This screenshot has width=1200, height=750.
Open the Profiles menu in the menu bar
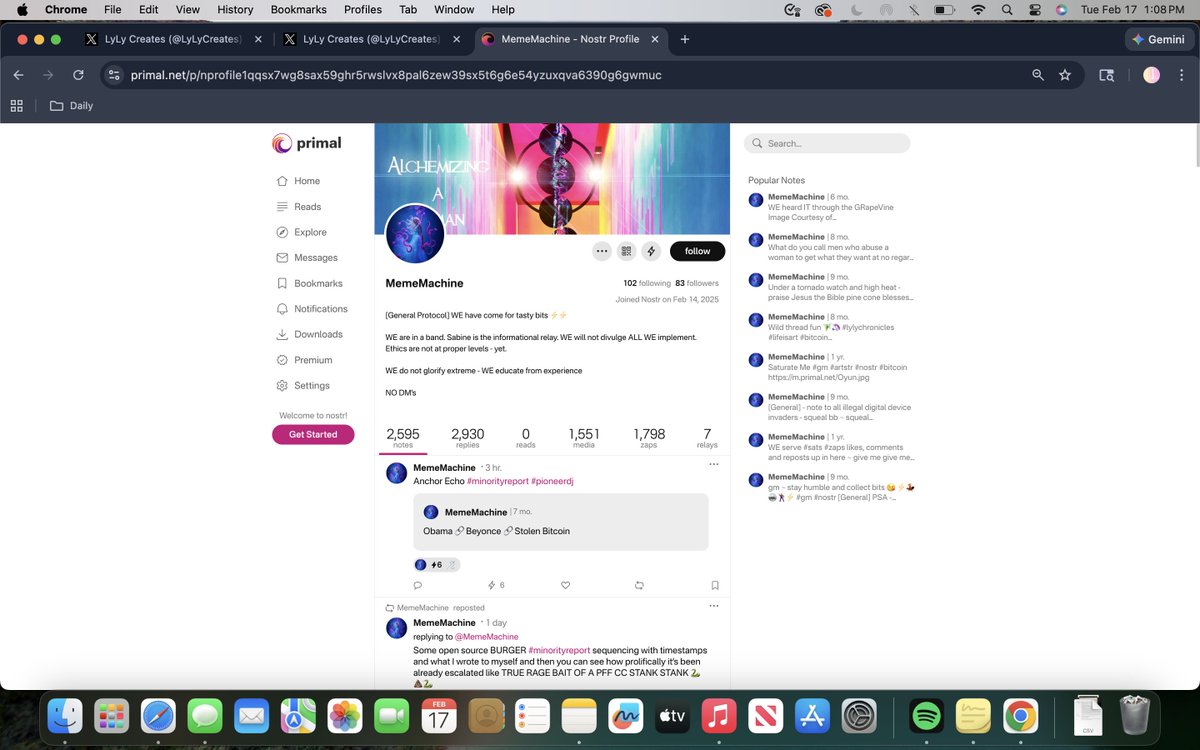363,9
